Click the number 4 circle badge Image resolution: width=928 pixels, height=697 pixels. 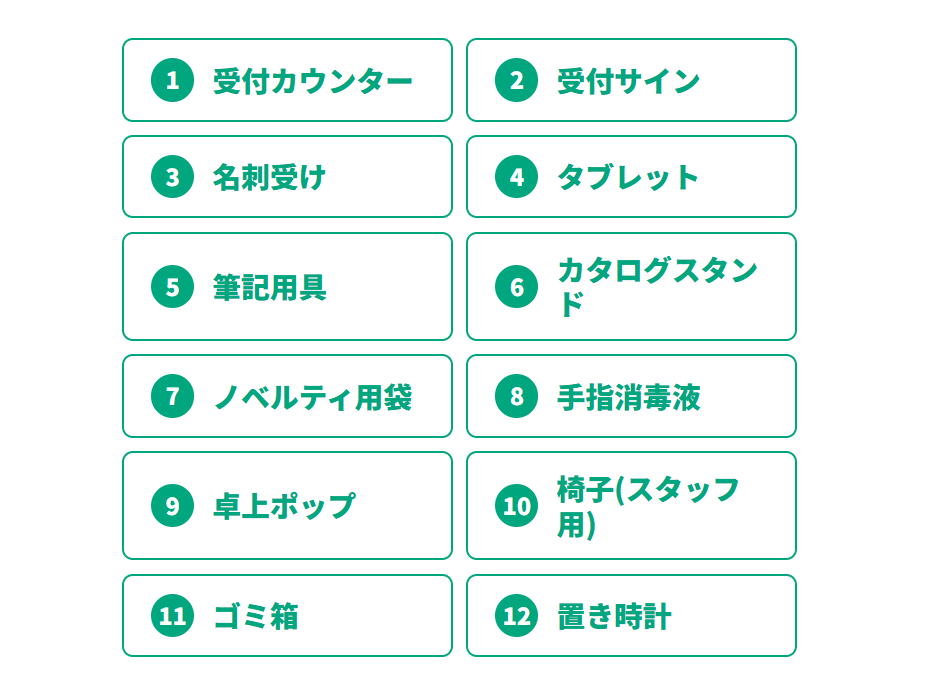click(516, 177)
